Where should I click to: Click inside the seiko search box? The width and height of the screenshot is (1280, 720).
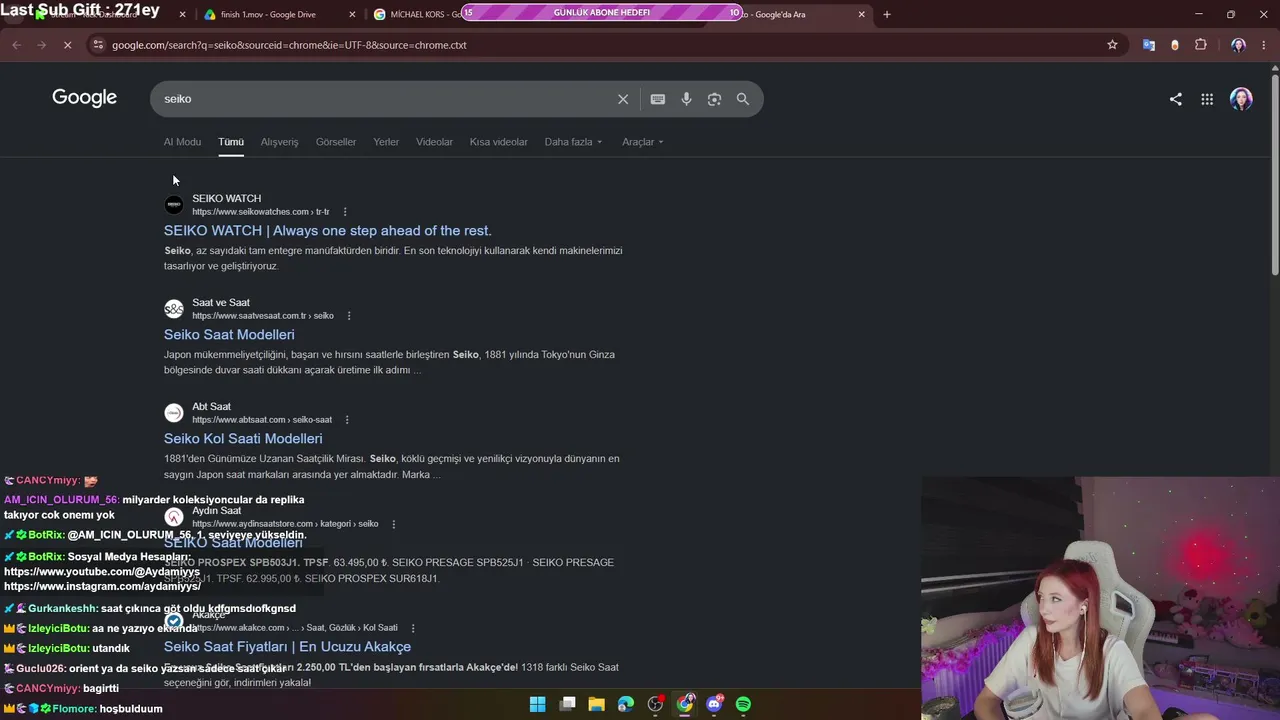pos(385,99)
